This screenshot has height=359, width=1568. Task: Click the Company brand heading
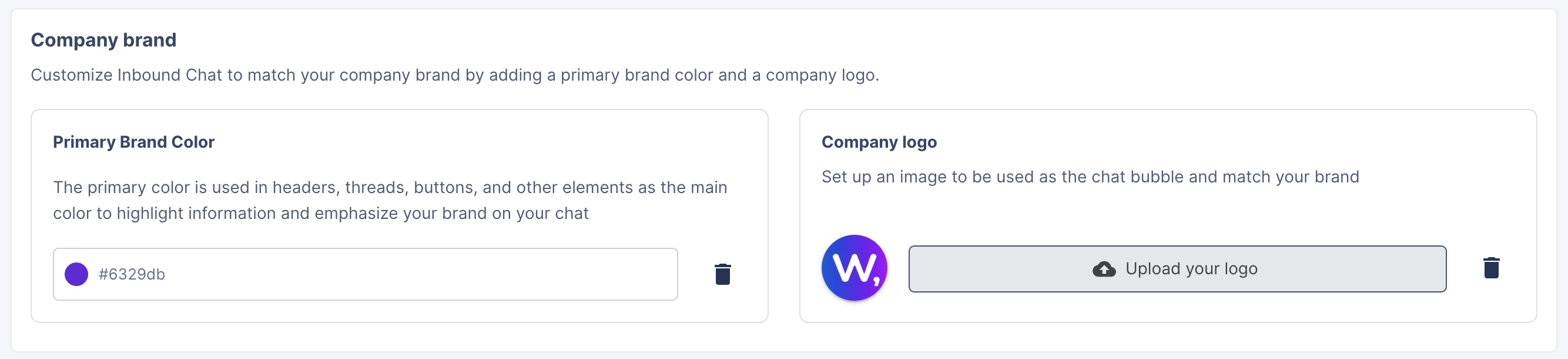click(x=103, y=39)
